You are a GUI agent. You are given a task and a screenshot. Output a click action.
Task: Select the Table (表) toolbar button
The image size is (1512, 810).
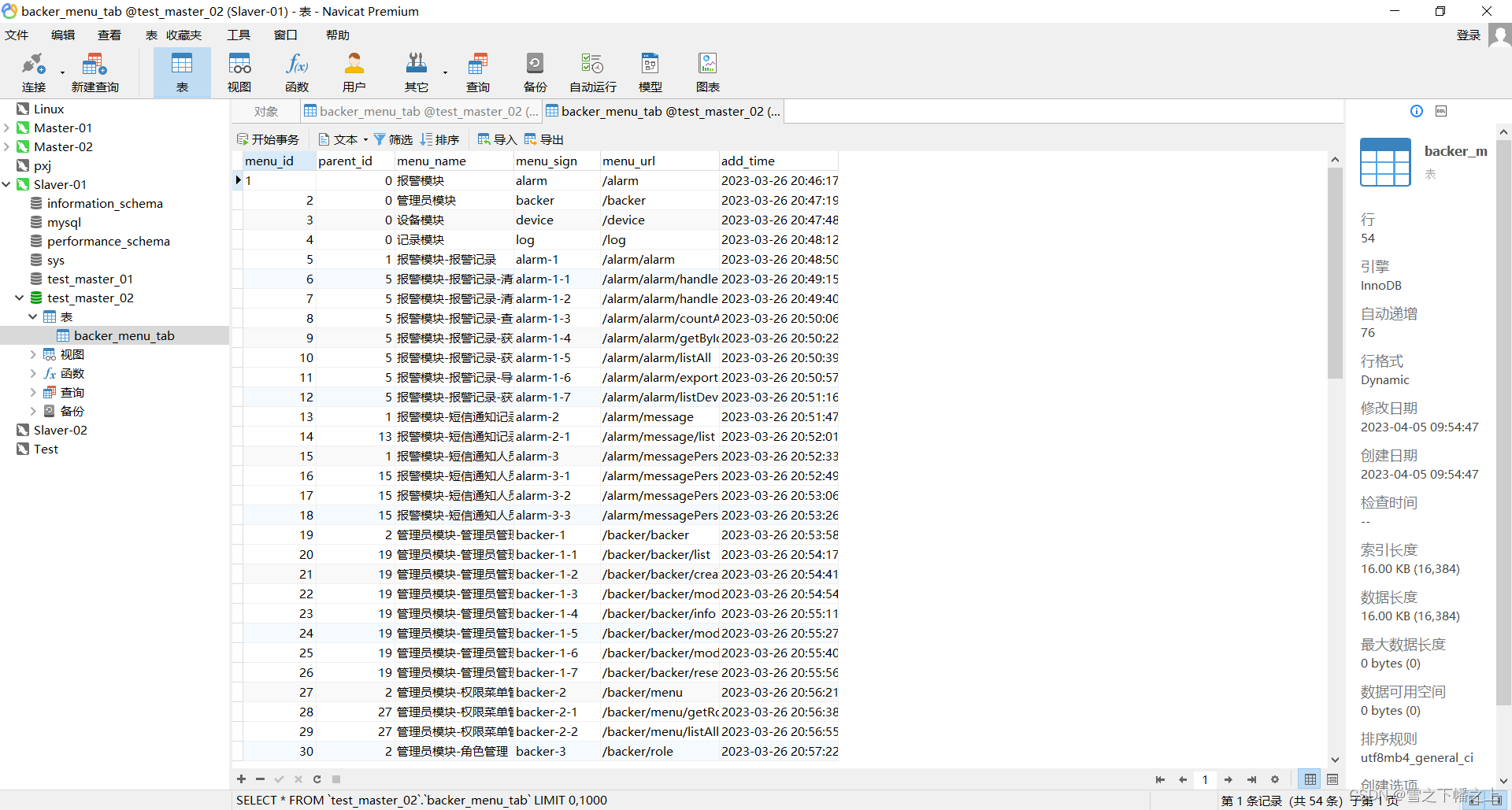[182, 72]
